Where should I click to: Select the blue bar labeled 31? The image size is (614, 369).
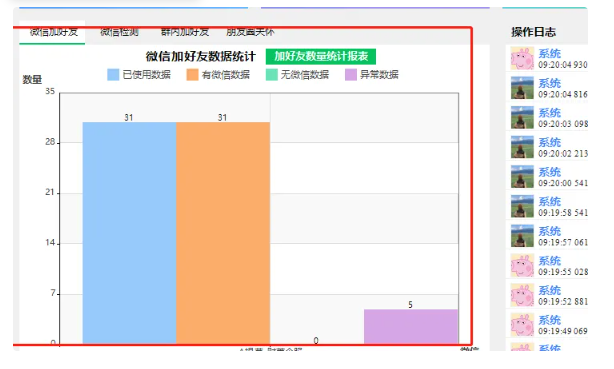pos(129,233)
